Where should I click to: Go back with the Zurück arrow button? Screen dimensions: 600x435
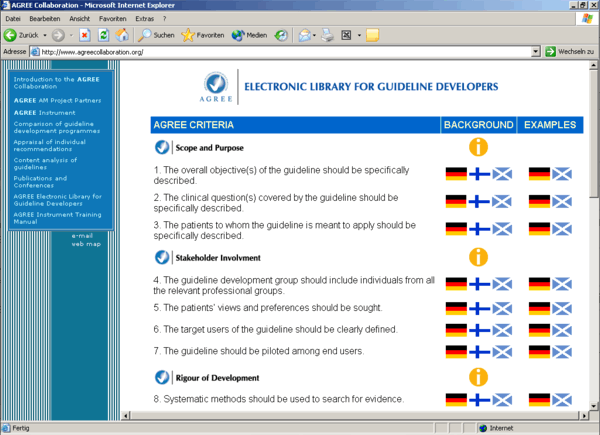click(x=21, y=35)
